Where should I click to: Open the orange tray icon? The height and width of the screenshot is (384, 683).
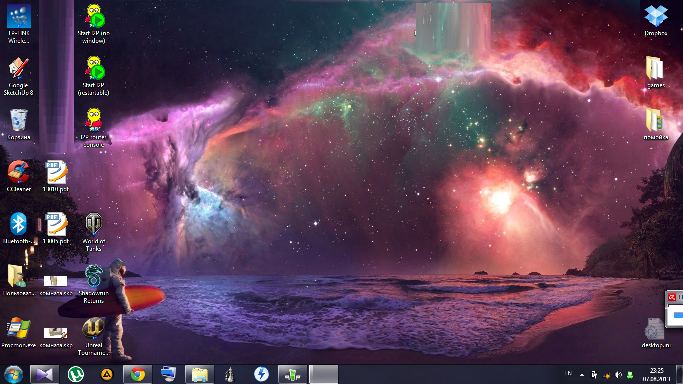(x=606, y=375)
